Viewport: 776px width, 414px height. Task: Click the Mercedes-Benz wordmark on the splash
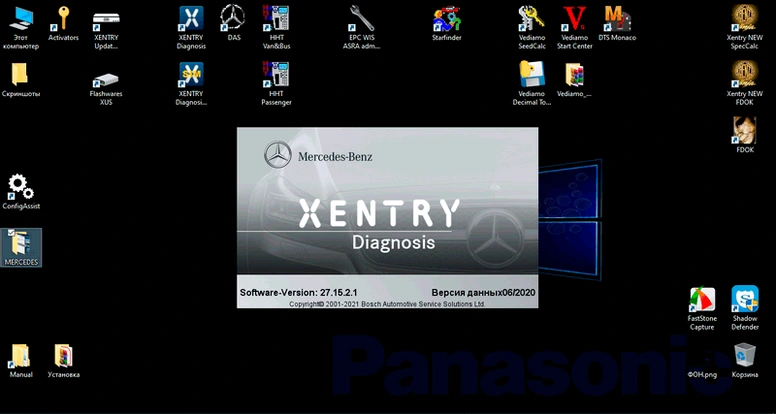tap(335, 157)
